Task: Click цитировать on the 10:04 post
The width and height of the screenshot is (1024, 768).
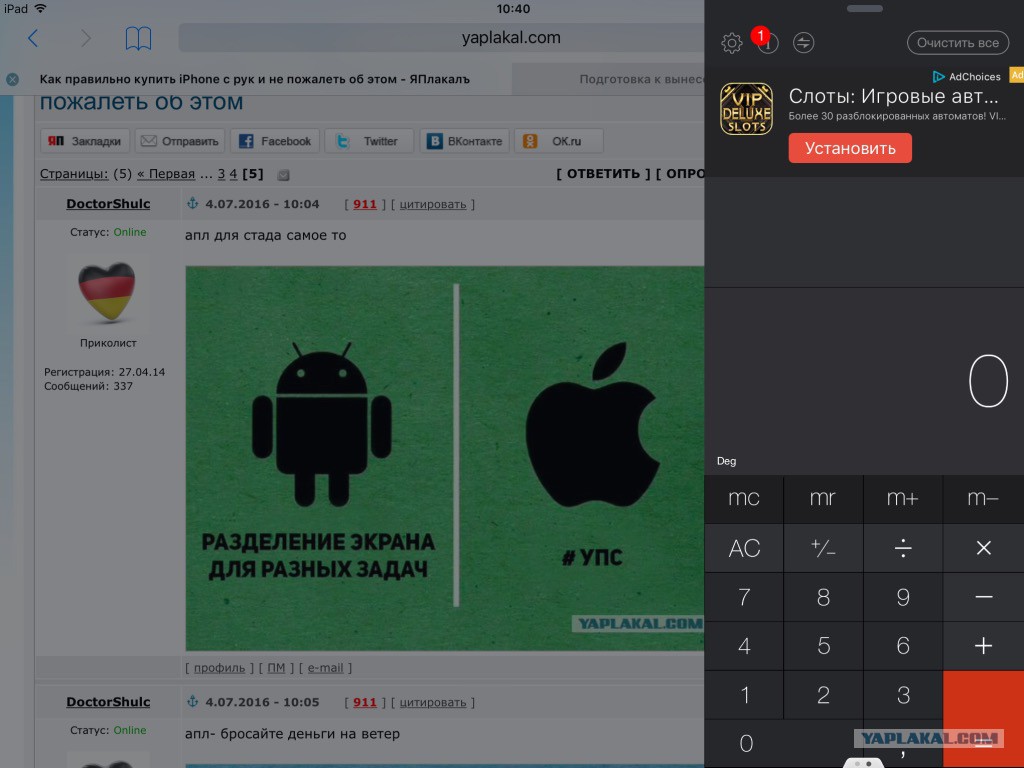Action: tap(433, 204)
